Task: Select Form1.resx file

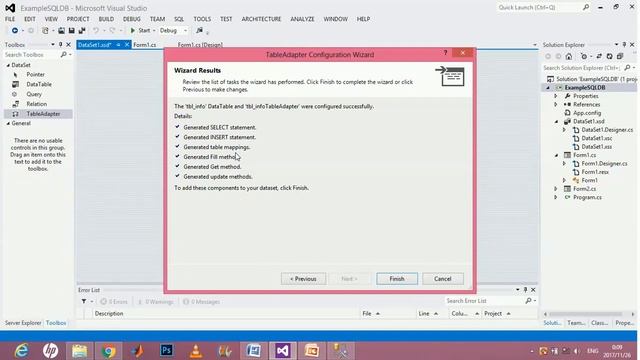Action: point(595,172)
